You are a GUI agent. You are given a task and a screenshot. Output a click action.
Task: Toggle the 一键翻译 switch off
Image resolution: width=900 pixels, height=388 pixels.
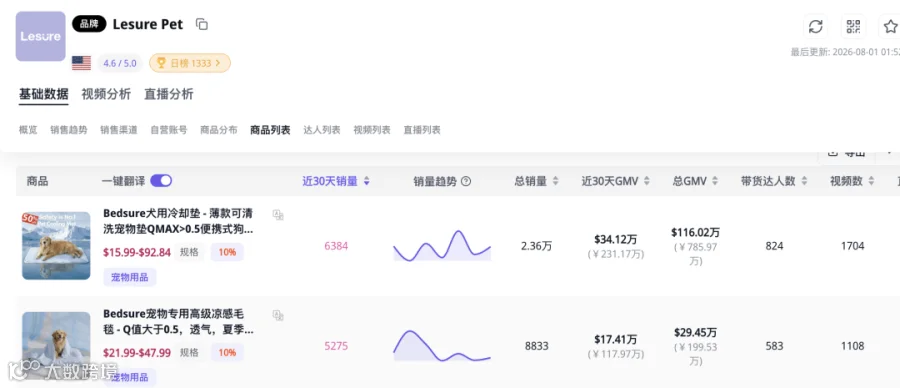[161, 181]
